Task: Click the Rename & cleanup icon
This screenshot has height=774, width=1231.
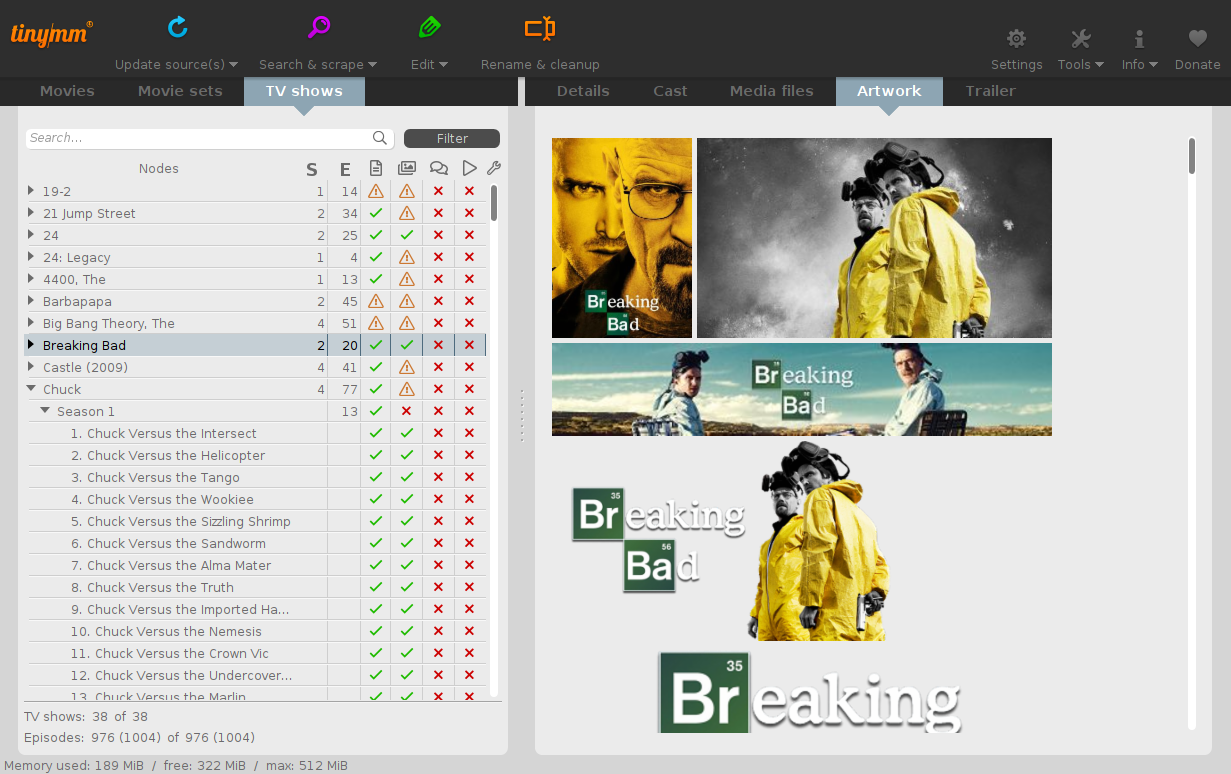Action: coord(540,28)
